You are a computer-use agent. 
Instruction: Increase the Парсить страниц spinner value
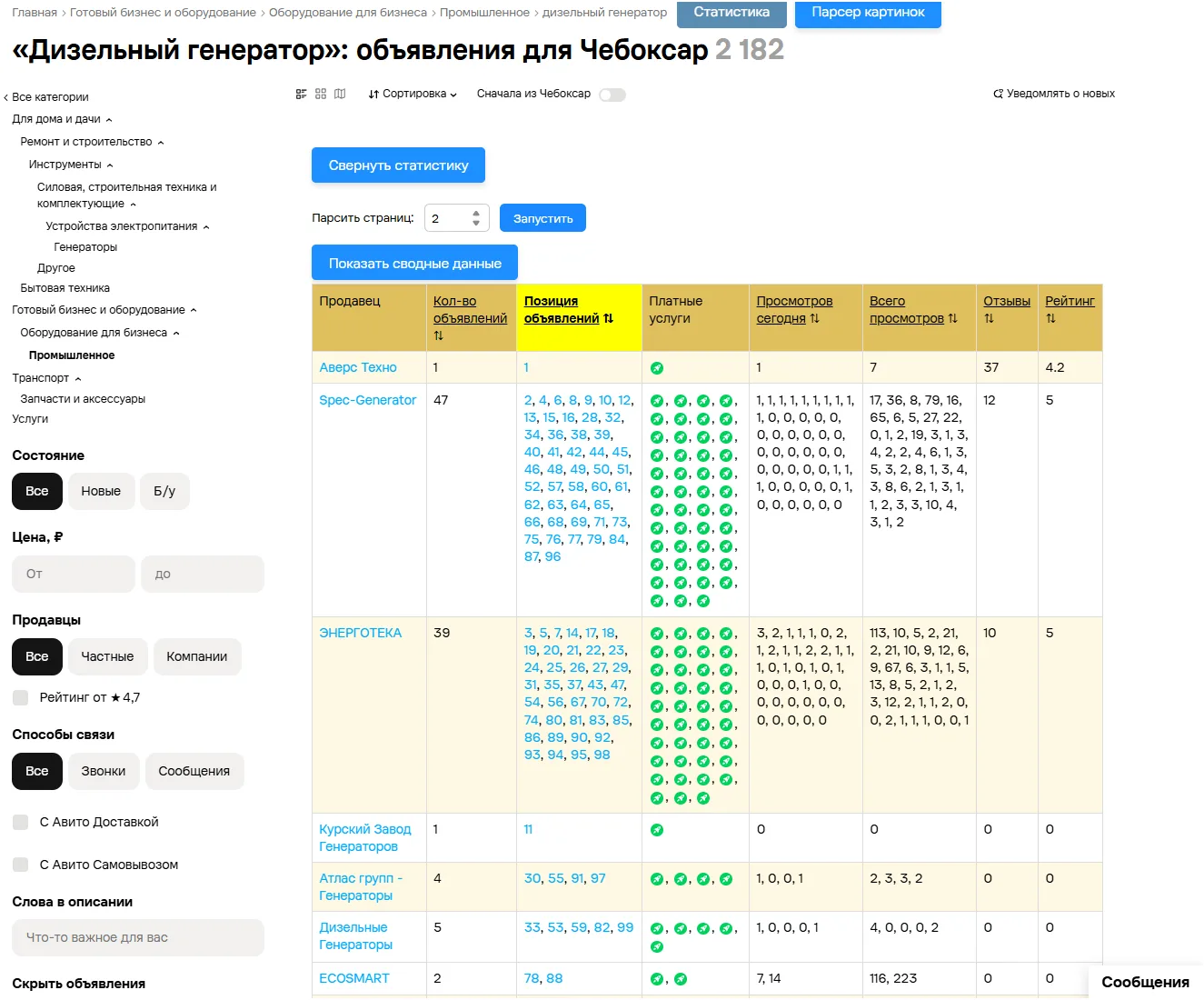click(x=476, y=214)
